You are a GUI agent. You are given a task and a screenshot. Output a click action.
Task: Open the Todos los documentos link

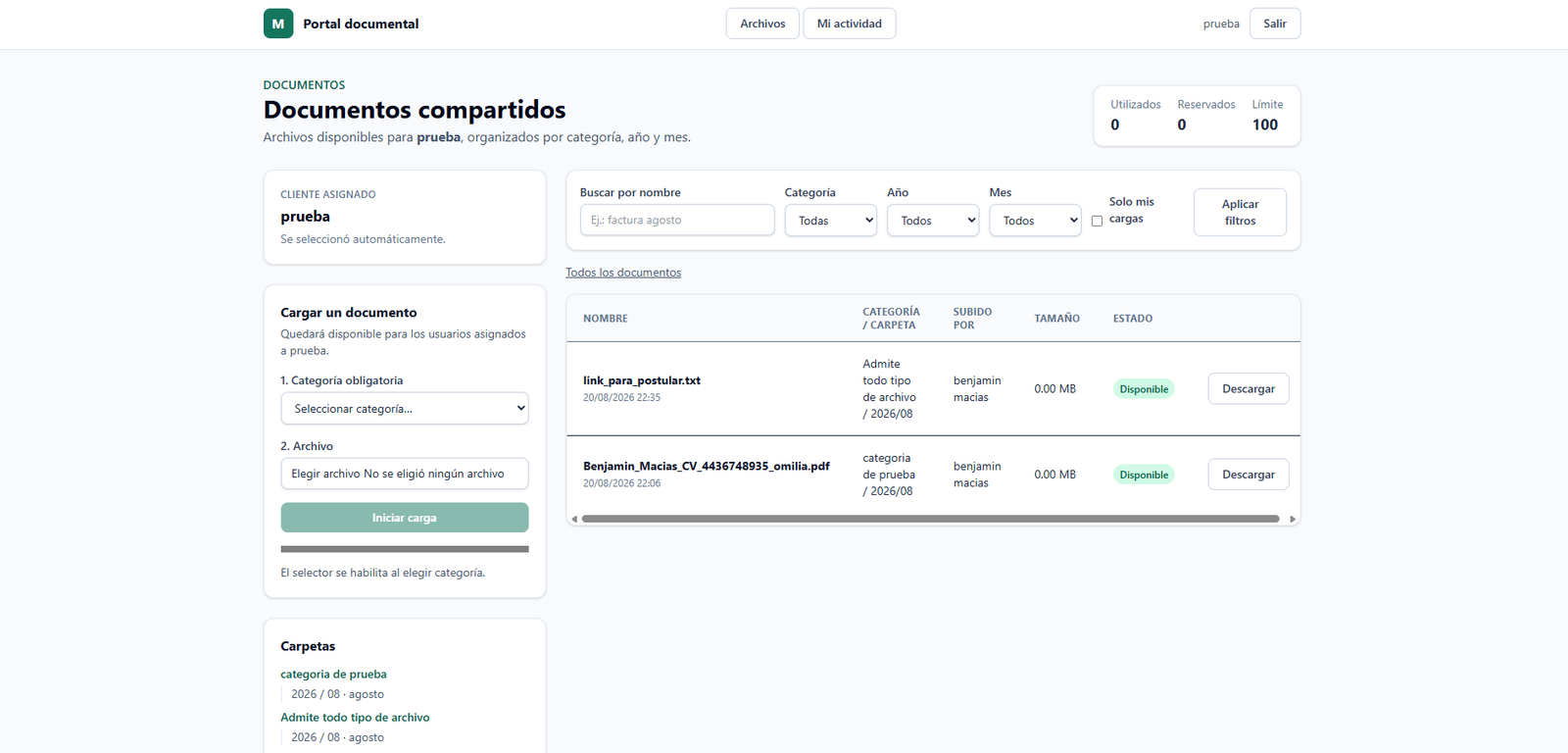[623, 273]
